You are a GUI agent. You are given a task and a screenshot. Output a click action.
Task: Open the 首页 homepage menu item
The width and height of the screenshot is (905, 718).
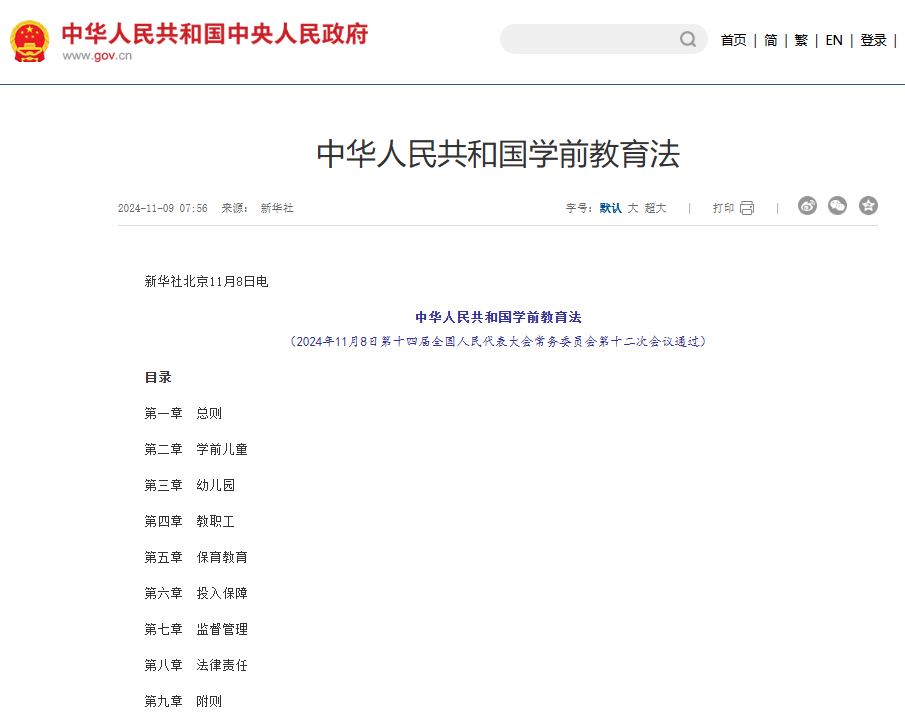coord(733,39)
